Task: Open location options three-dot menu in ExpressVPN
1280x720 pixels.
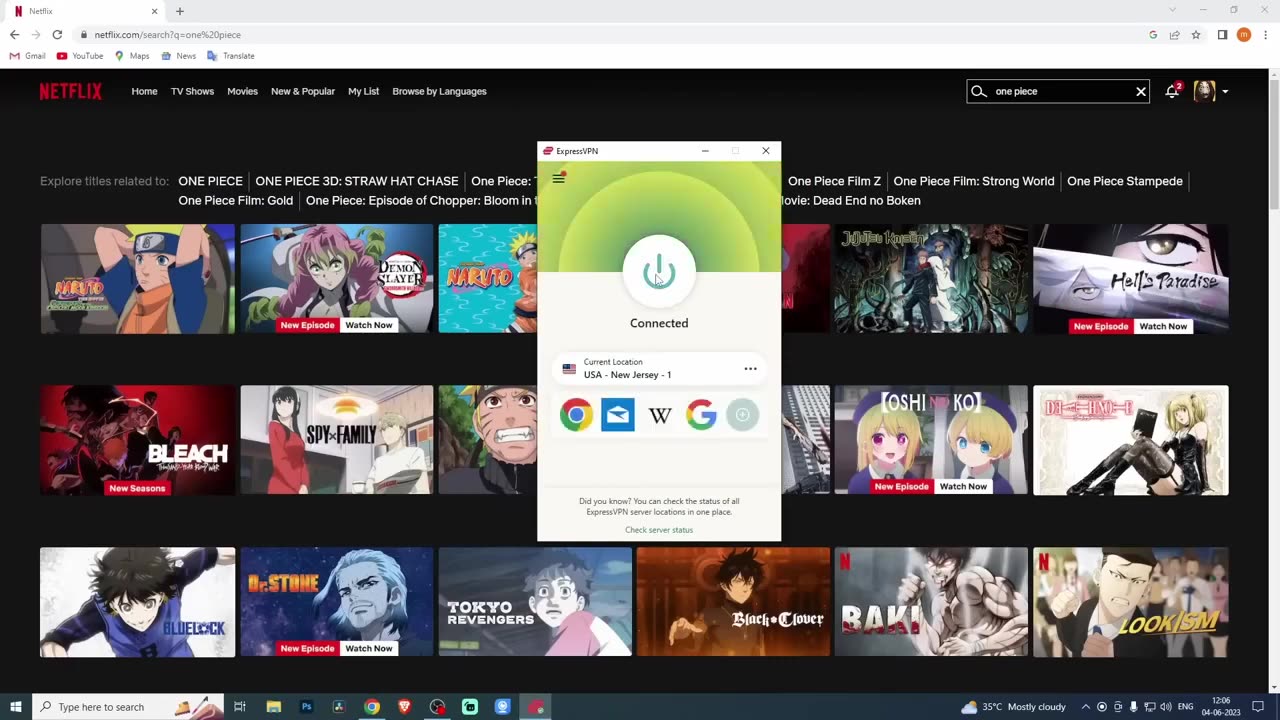Action: [750, 368]
